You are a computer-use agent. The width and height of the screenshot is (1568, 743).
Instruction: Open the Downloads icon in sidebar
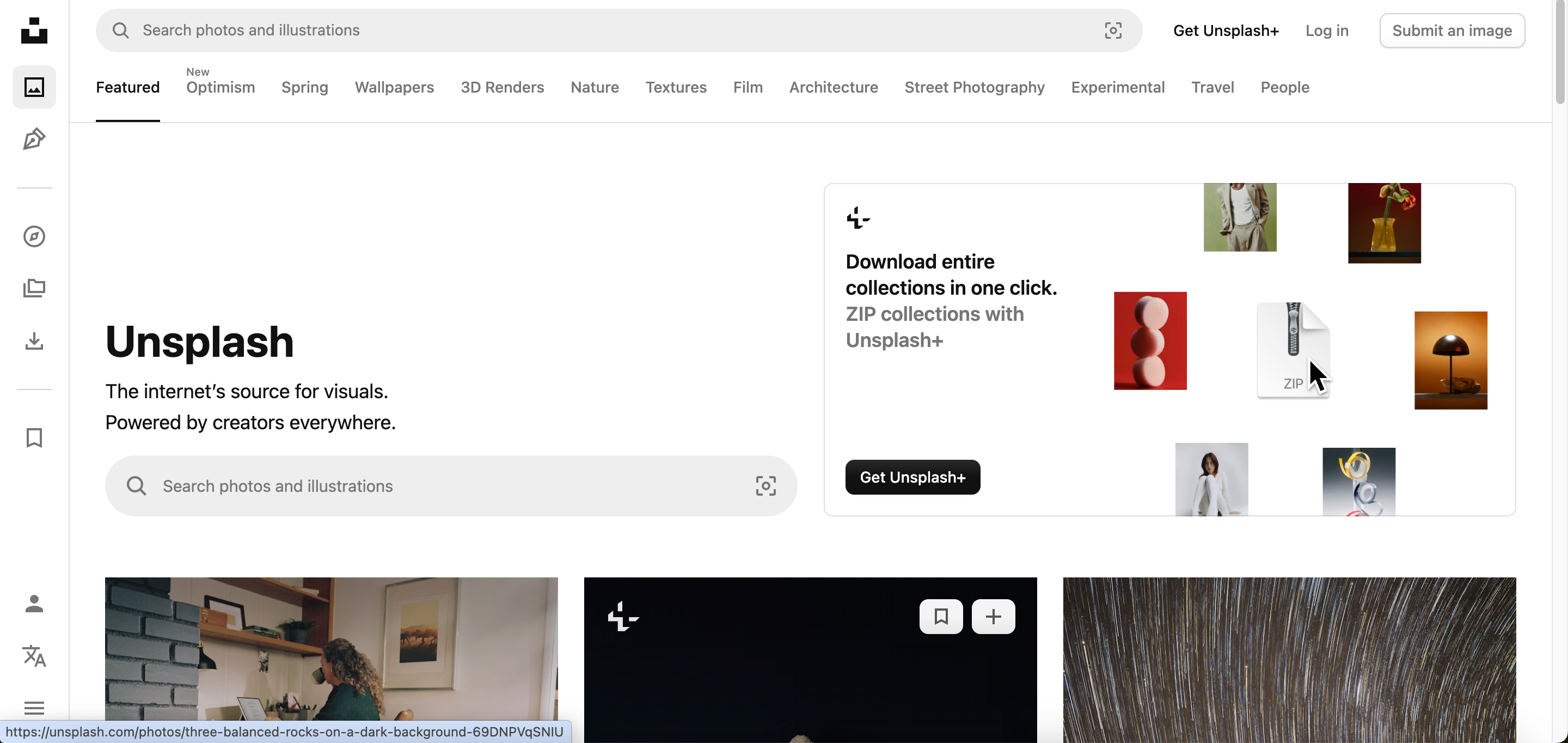point(34,341)
